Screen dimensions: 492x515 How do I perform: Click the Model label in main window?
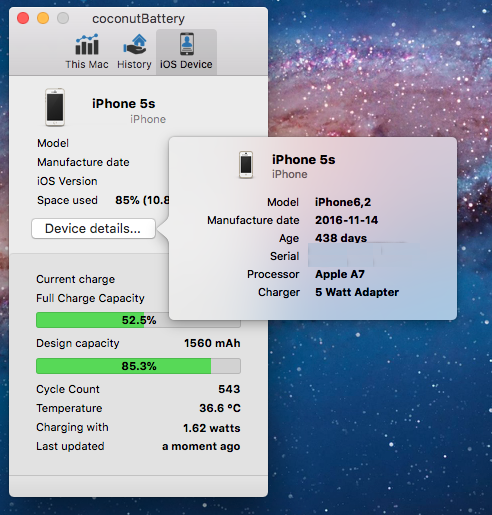(53, 143)
